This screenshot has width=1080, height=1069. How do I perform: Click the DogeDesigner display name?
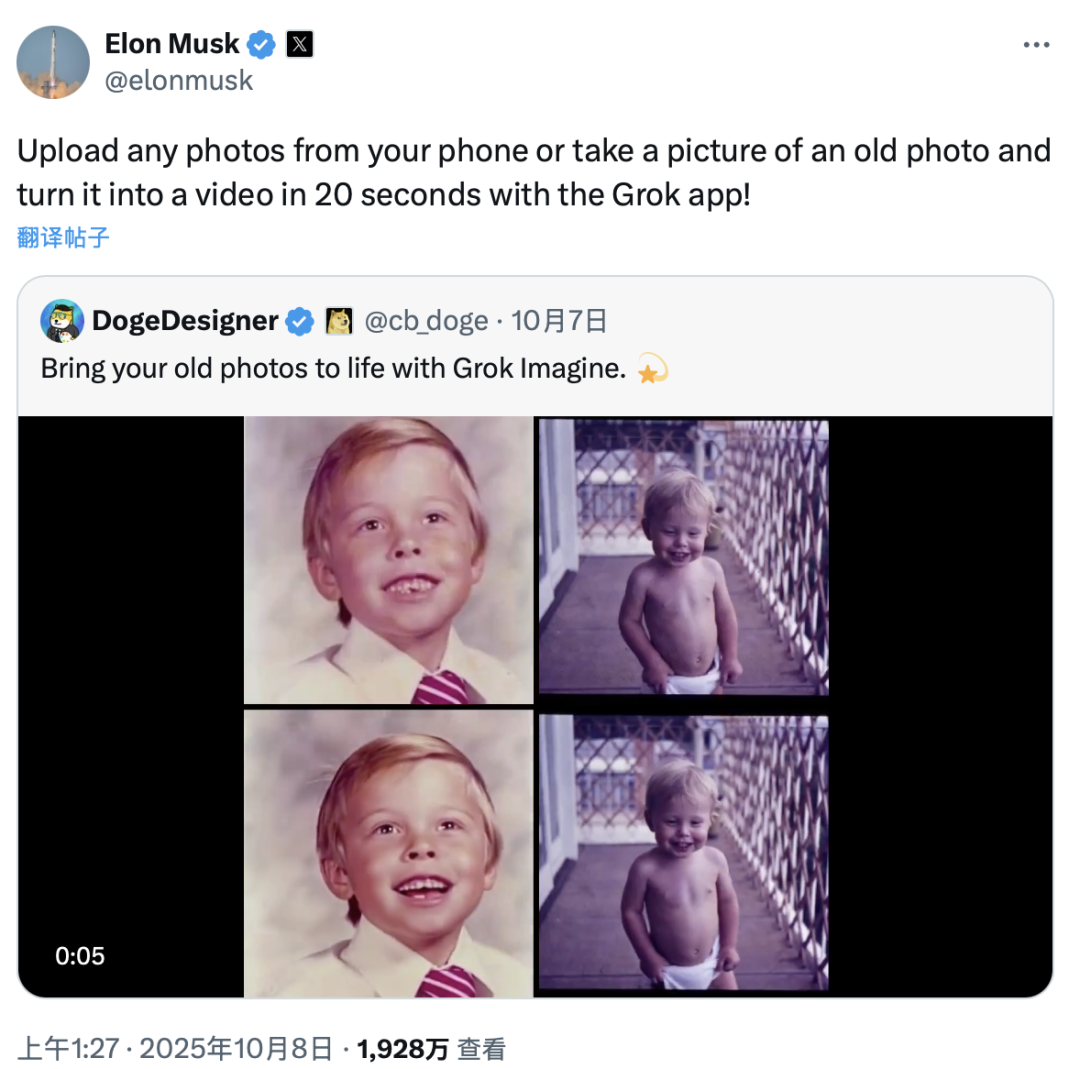pos(185,320)
